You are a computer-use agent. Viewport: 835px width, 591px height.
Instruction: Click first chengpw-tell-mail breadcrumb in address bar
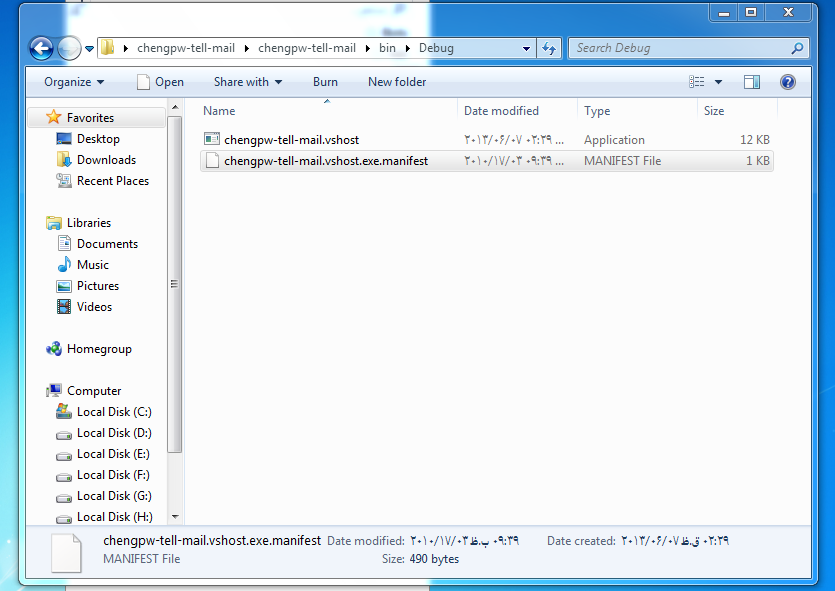pyautogui.click(x=186, y=48)
